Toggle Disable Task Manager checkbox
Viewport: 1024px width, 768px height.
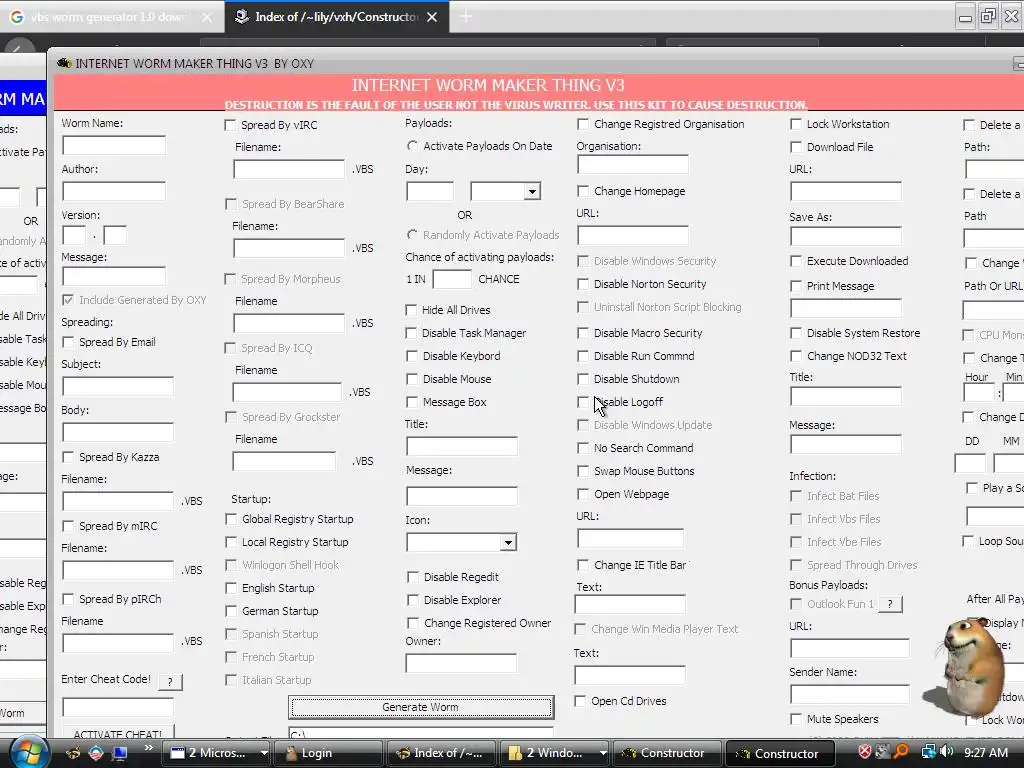tap(411, 333)
